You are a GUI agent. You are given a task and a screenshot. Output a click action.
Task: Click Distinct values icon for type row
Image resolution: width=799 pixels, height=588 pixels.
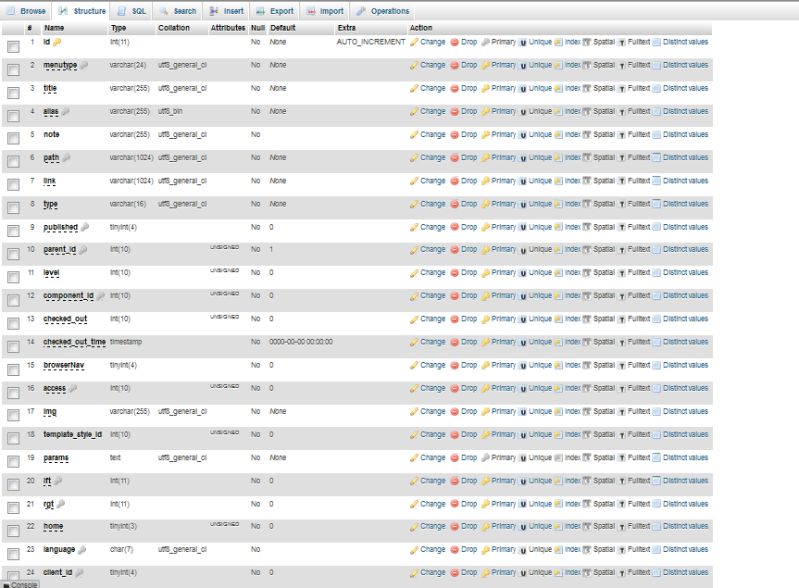click(x=656, y=204)
